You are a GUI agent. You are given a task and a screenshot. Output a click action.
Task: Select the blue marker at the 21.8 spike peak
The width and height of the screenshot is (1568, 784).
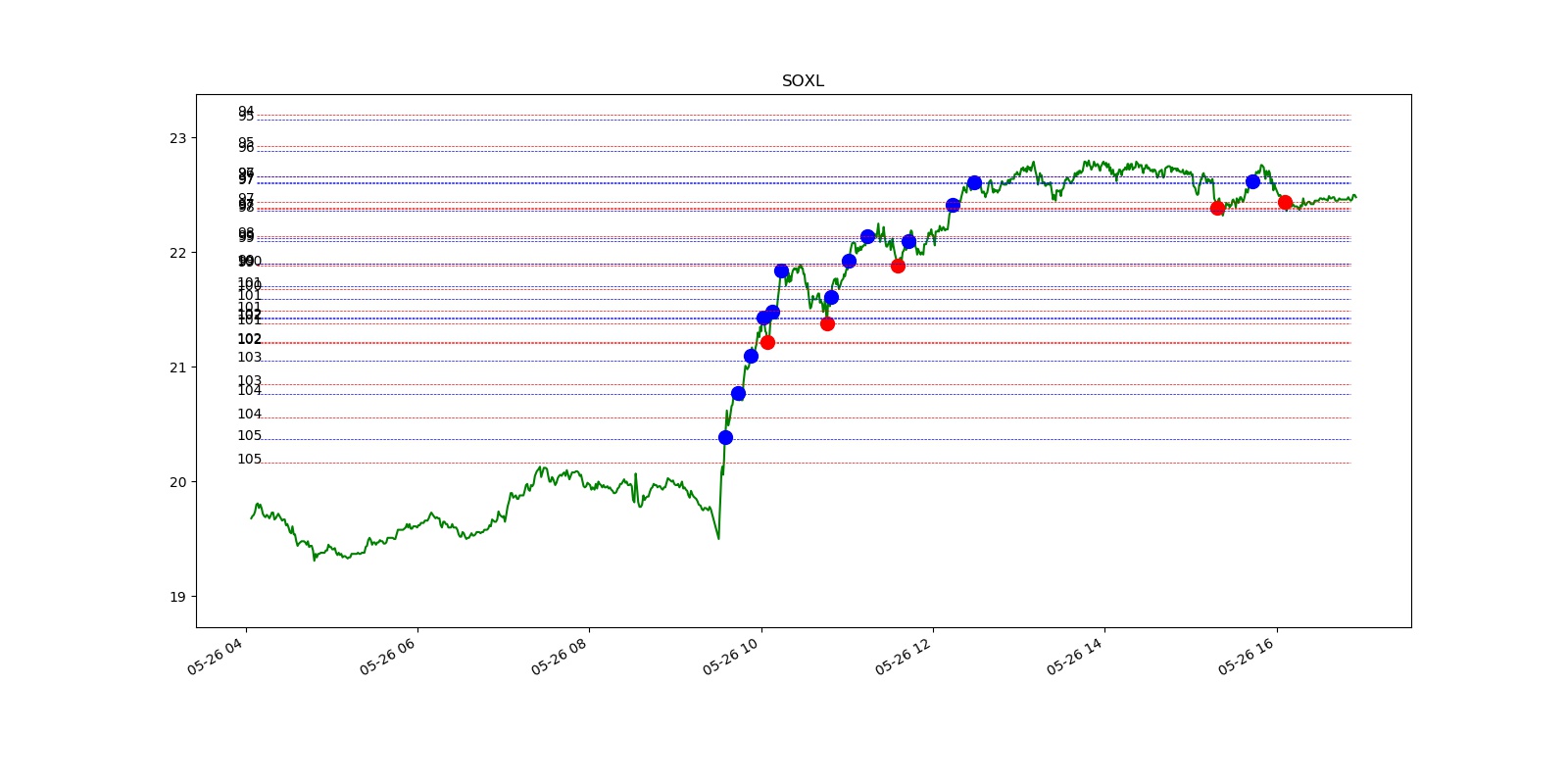pyautogui.click(x=781, y=270)
